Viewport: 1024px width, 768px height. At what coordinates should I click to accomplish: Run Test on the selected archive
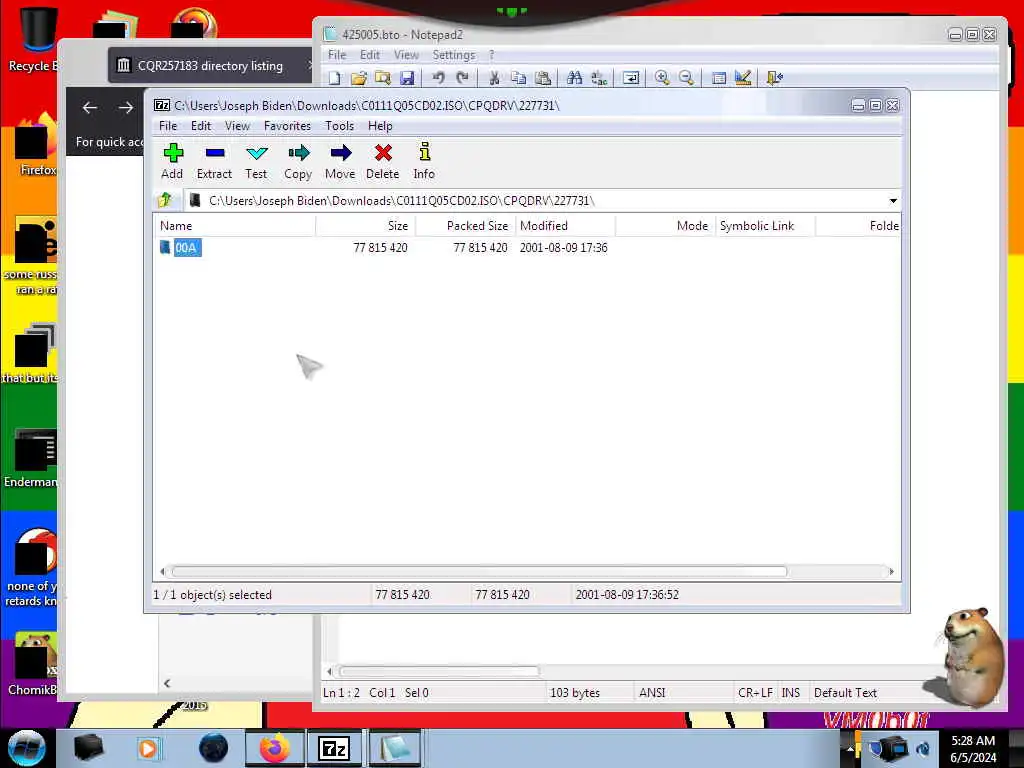click(x=256, y=161)
